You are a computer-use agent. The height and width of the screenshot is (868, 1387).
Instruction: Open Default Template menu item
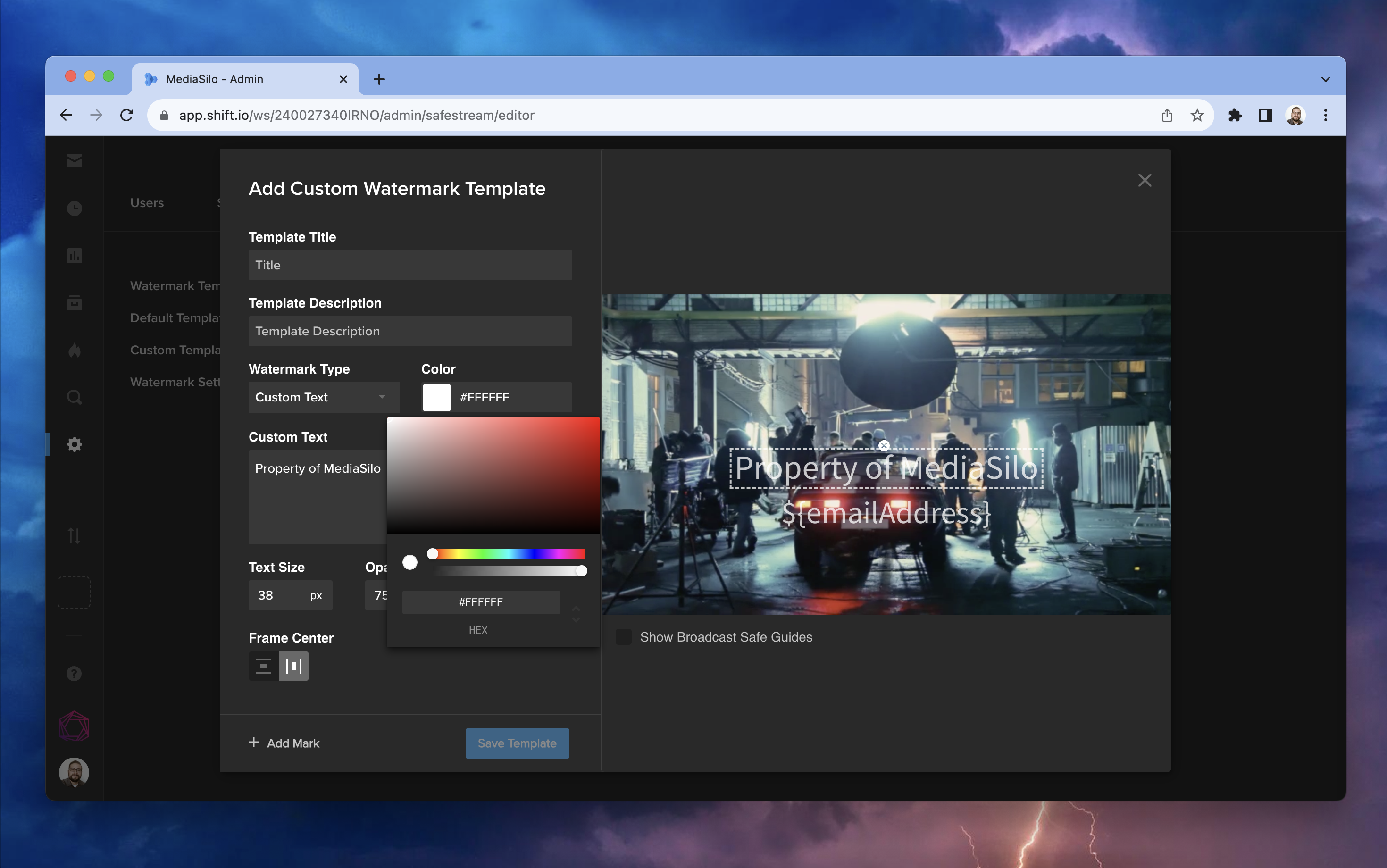(175, 318)
